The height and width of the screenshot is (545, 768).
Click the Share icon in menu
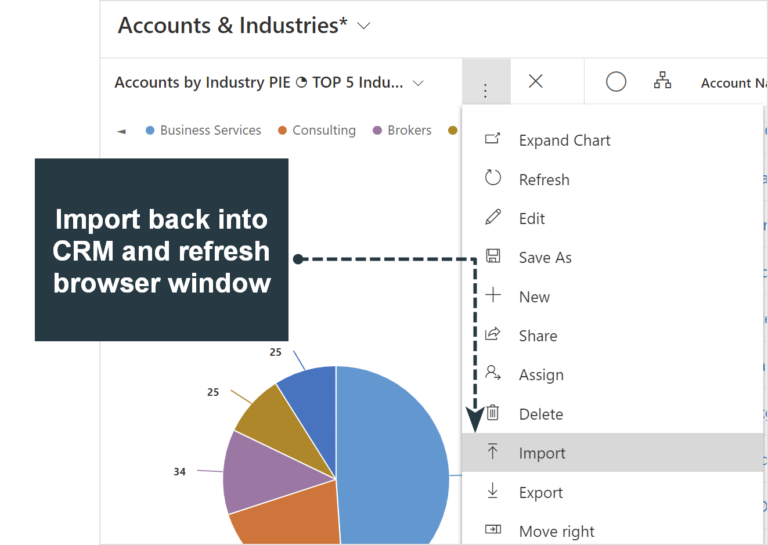tap(492, 335)
